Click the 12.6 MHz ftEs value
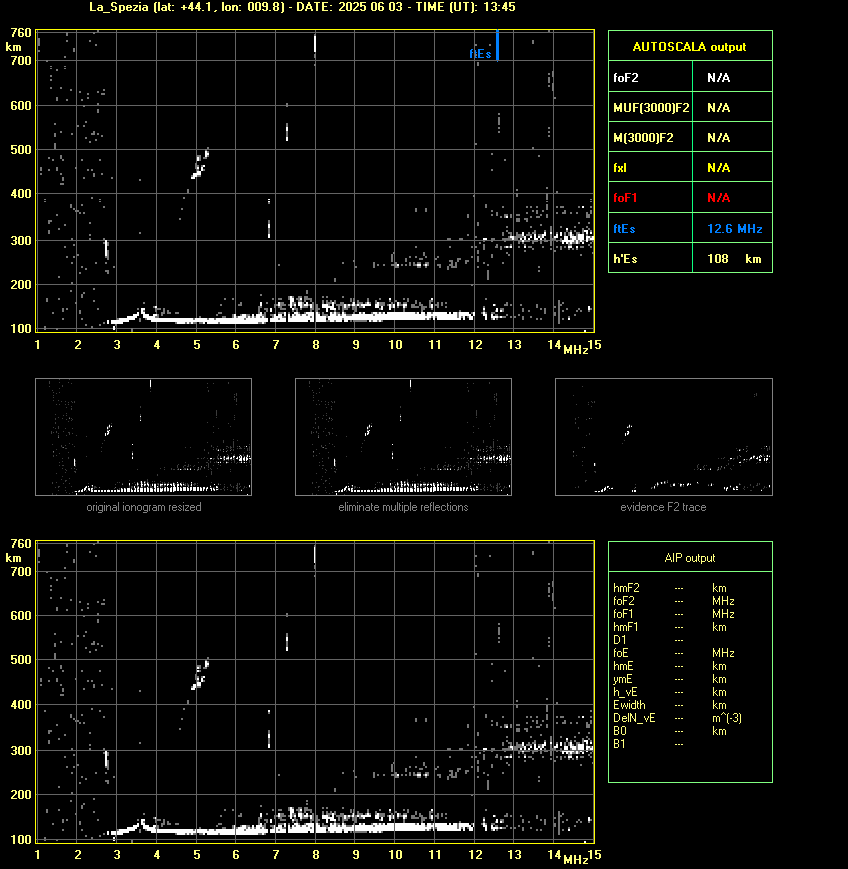The image size is (848, 869). click(x=734, y=228)
